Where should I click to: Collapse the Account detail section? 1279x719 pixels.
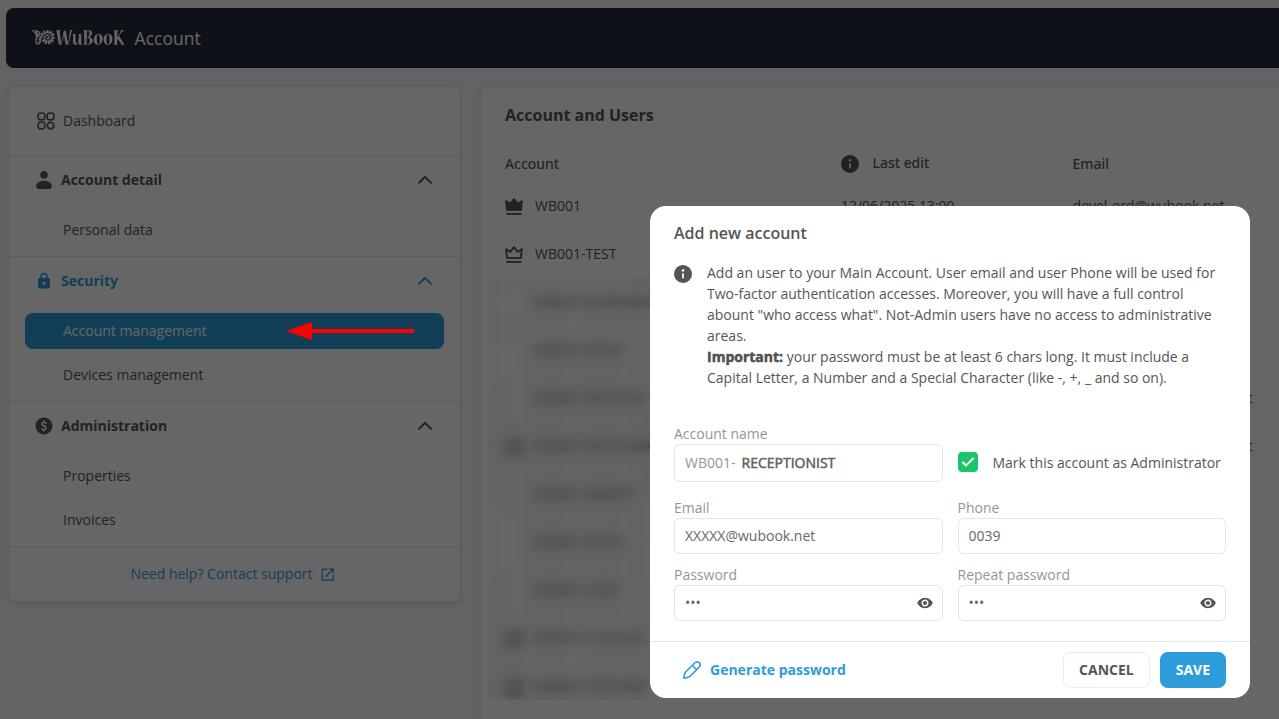pos(425,180)
